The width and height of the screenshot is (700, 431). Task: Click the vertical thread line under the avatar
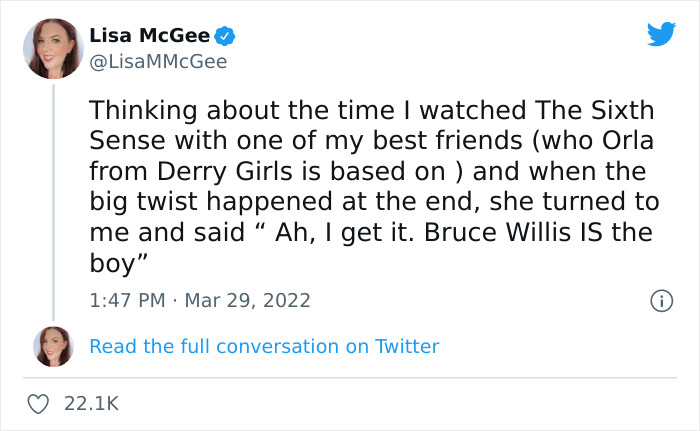point(53,200)
